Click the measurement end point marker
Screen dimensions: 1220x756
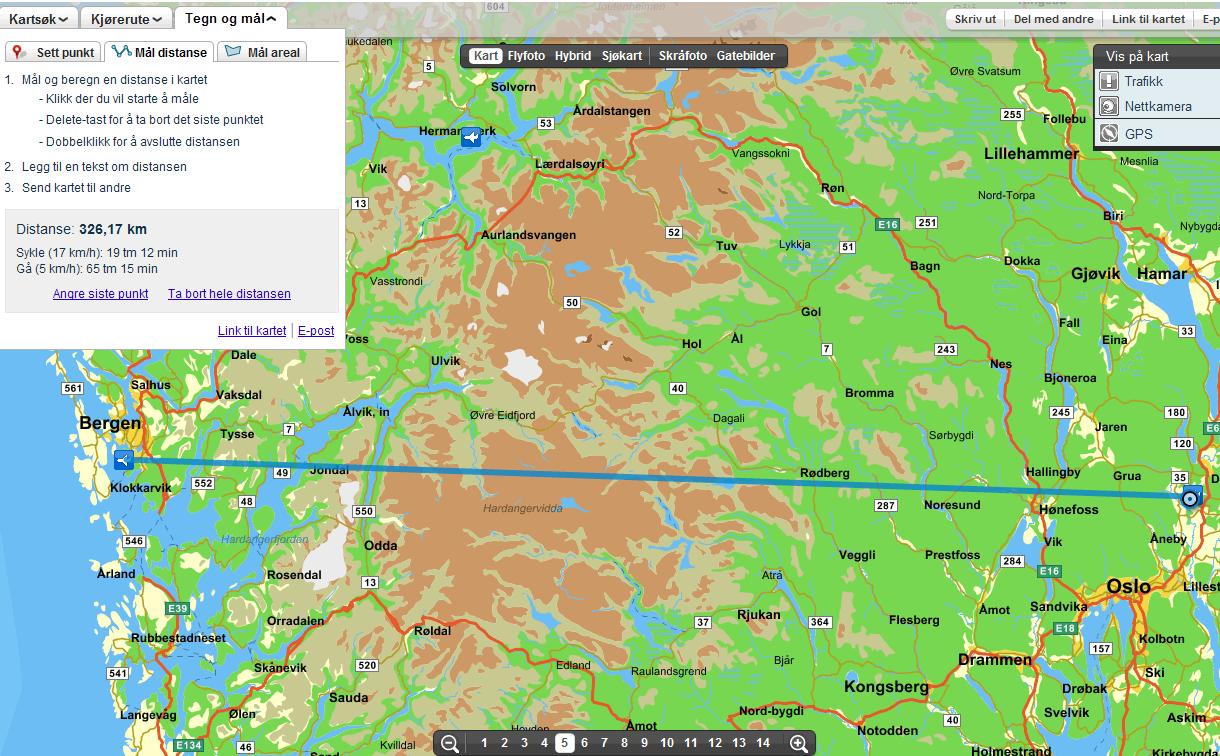tap(1190, 498)
